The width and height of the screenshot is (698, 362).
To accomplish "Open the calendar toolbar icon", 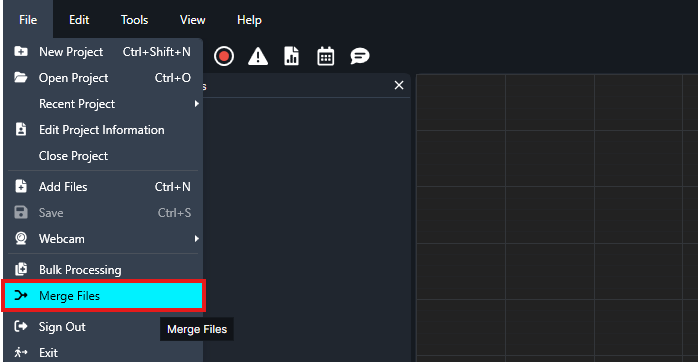I will pyautogui.click(x=325, y=57).
